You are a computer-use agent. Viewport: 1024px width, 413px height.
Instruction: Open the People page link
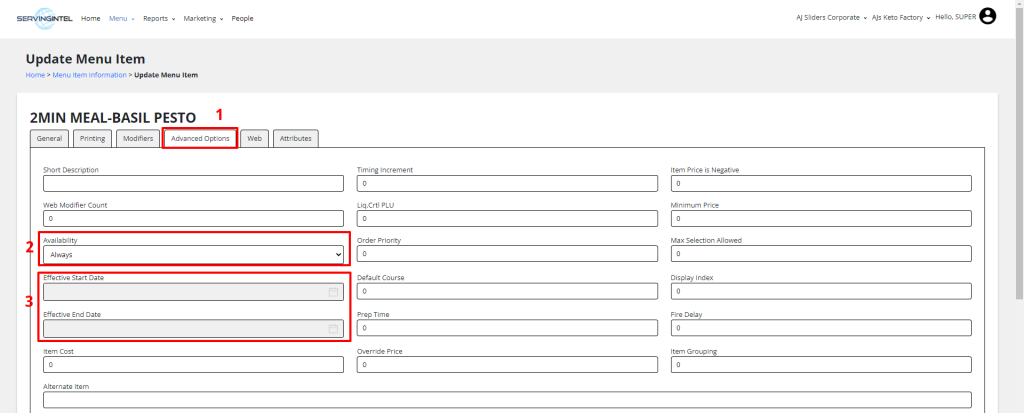click(x=242, y=18)
